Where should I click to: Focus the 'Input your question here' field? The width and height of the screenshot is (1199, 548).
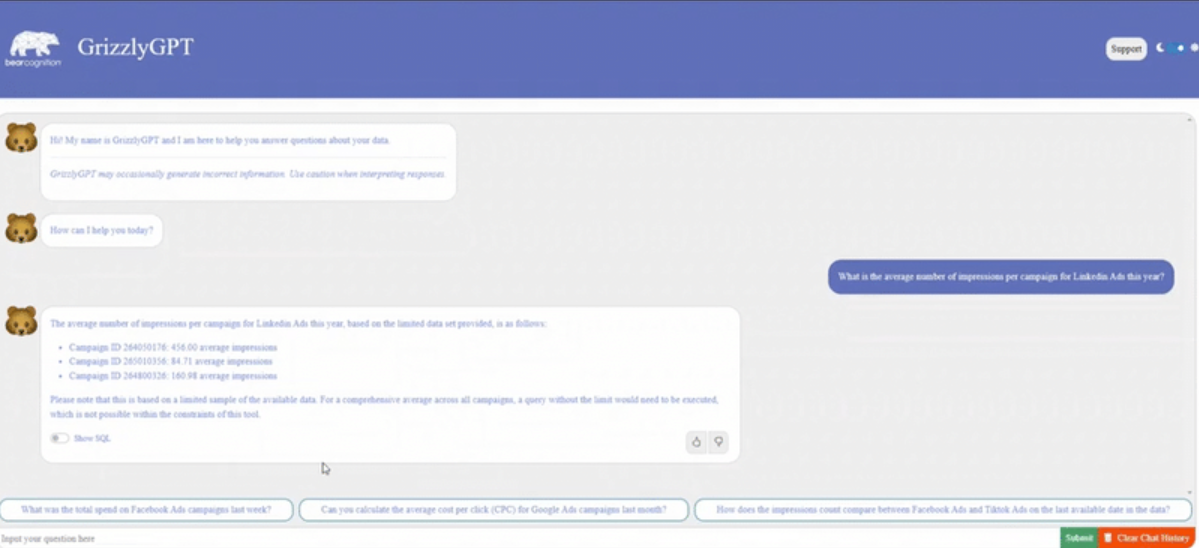click(529, 538)
